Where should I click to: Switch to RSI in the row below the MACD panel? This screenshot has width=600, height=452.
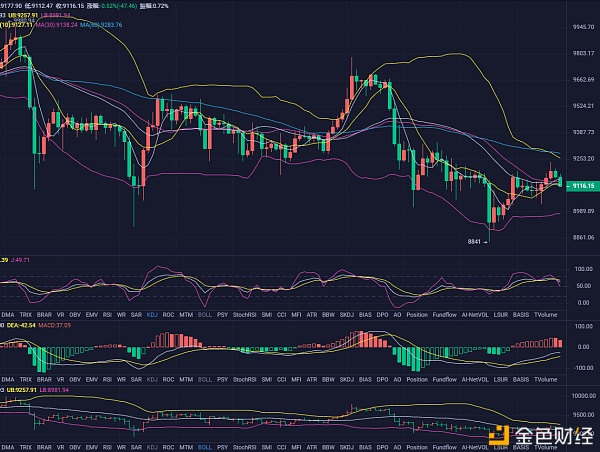107,379
